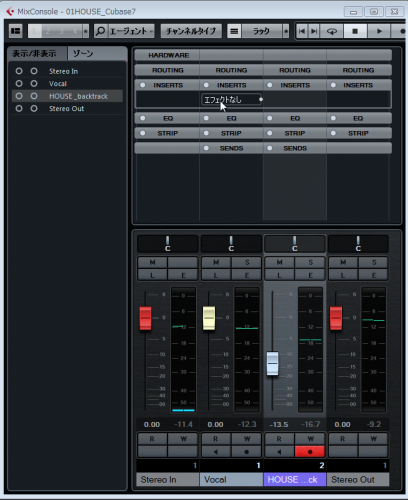Open Edit settings for Stereo In channel

[183, 275]
